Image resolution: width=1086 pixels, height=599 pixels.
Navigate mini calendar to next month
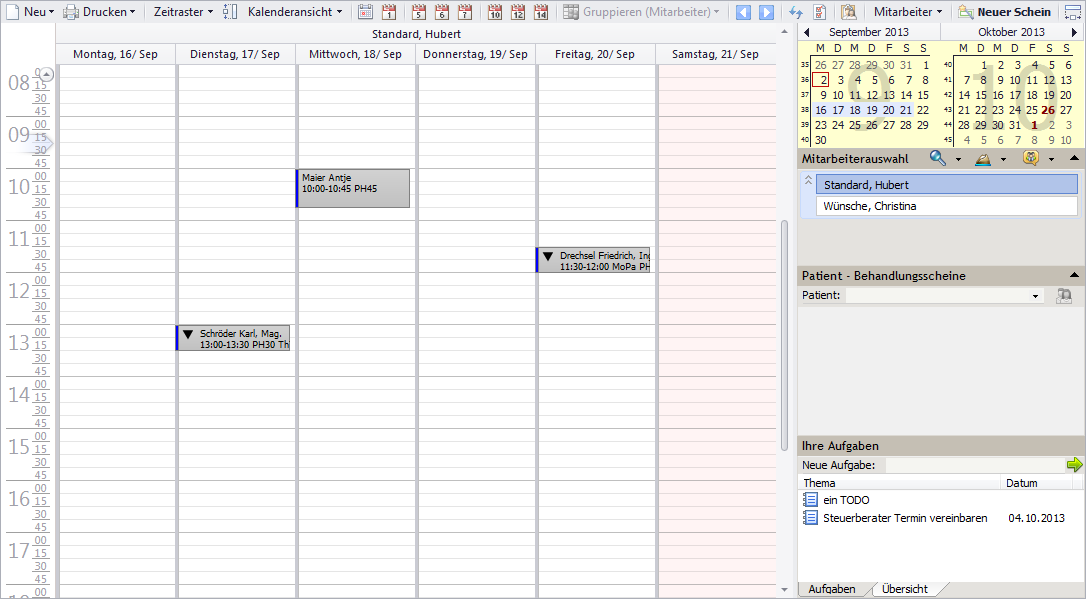click(x=1075, y=32)
